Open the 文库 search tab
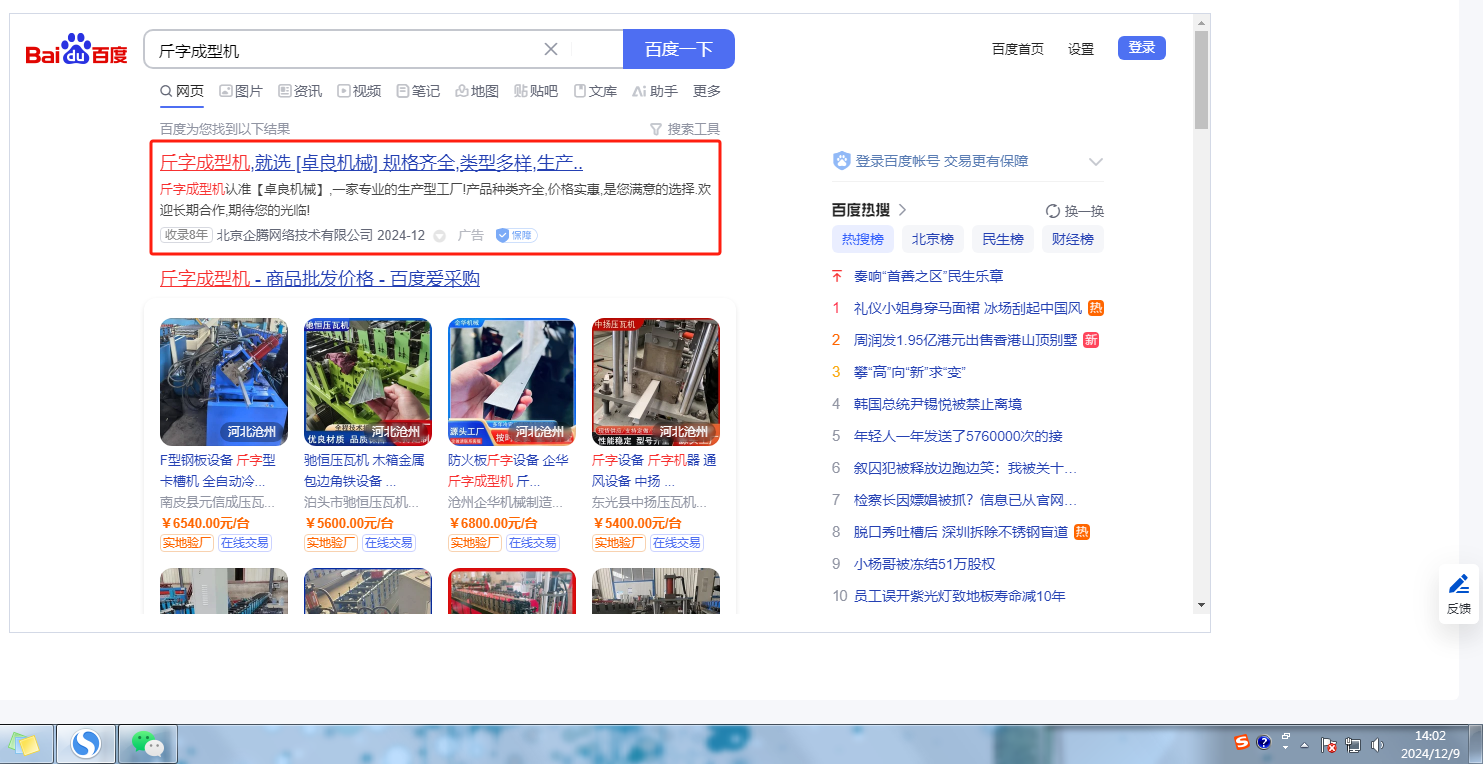The height and width of the screenshot is (764, 1483). point(595,91)
